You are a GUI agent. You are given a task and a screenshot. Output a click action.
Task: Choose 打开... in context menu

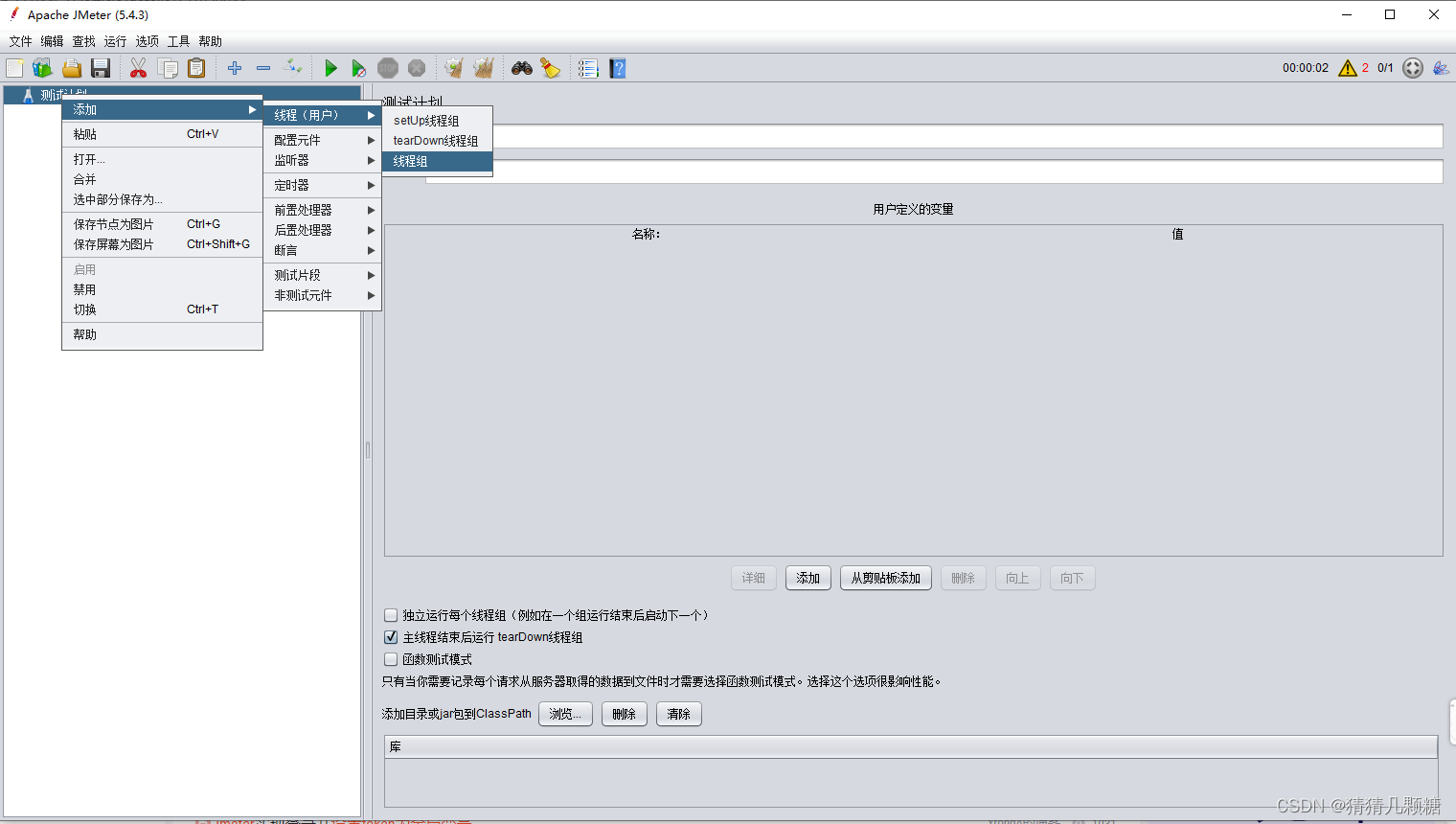pyautogui.click(x=162, y=159)
